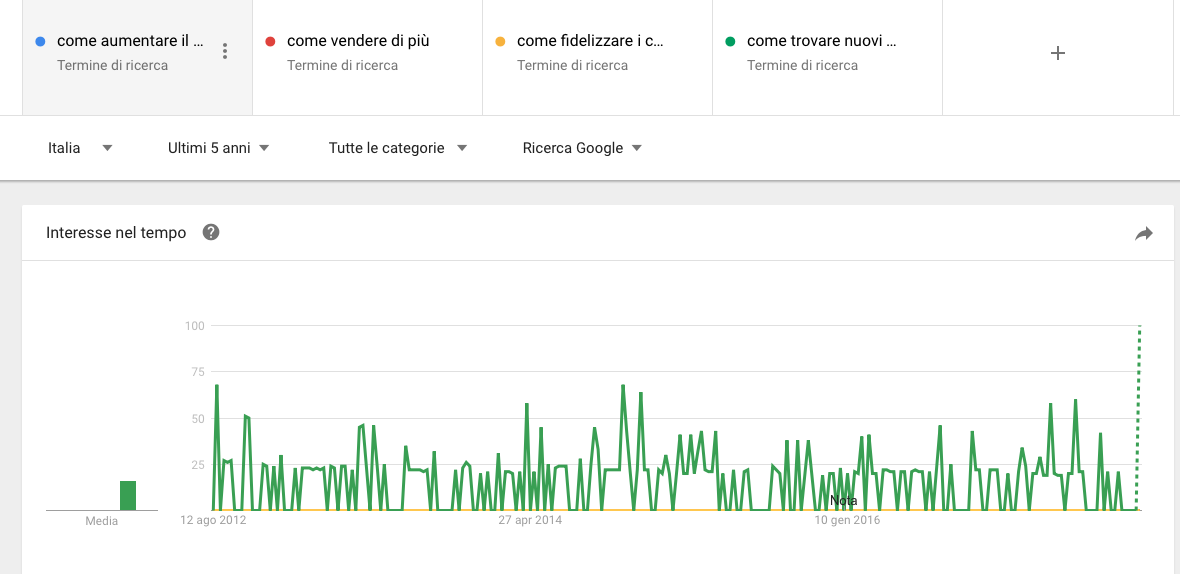
Task: Click the Interesse nel tempo heading
Action: point(116,233)
